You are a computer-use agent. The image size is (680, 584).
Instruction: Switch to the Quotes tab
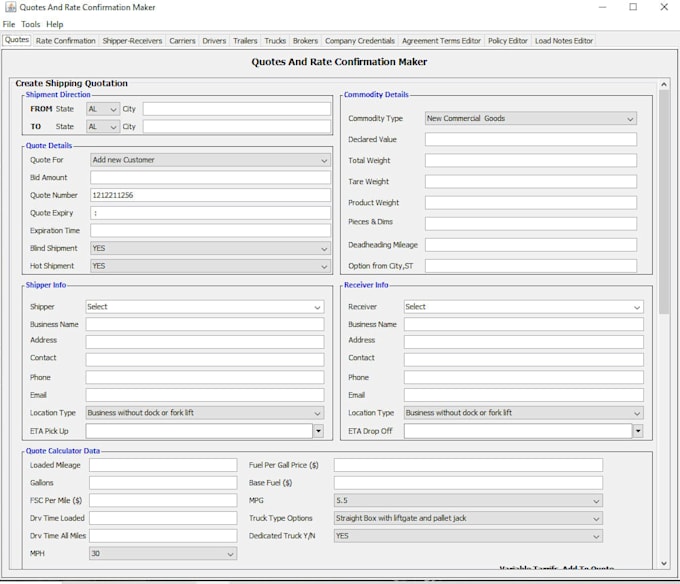coord(17,40)
